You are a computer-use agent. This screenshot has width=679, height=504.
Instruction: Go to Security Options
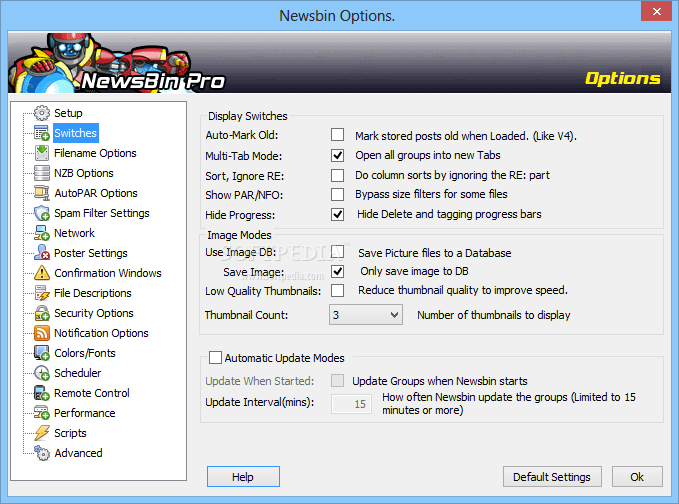point(94,313)
